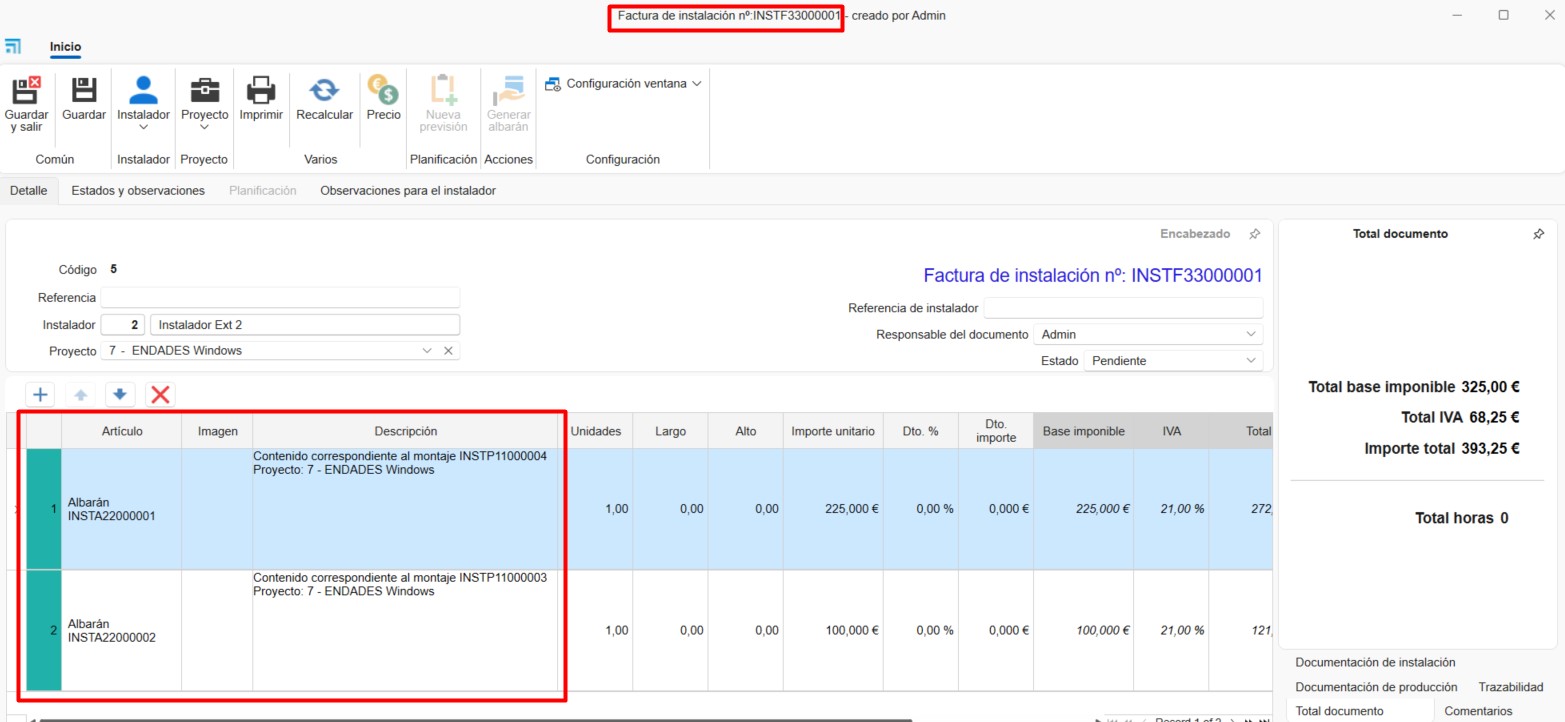Move line down with blue arrow
The width and height of the screenshot is (1565, 722).
(119, 395)
